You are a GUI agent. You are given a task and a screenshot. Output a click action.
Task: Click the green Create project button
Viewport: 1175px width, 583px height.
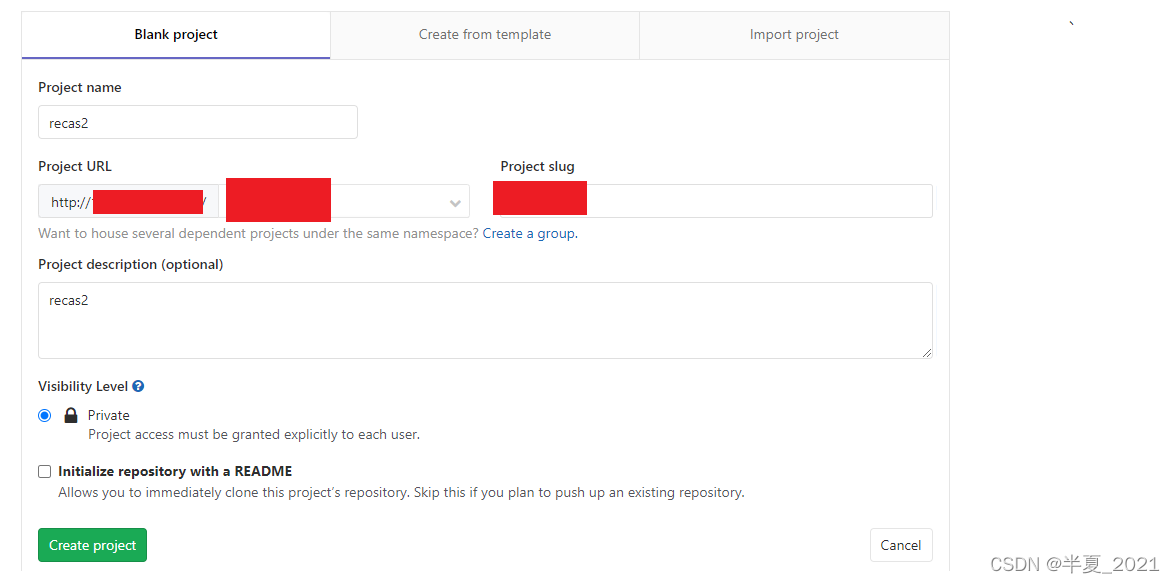coord(92,545)
